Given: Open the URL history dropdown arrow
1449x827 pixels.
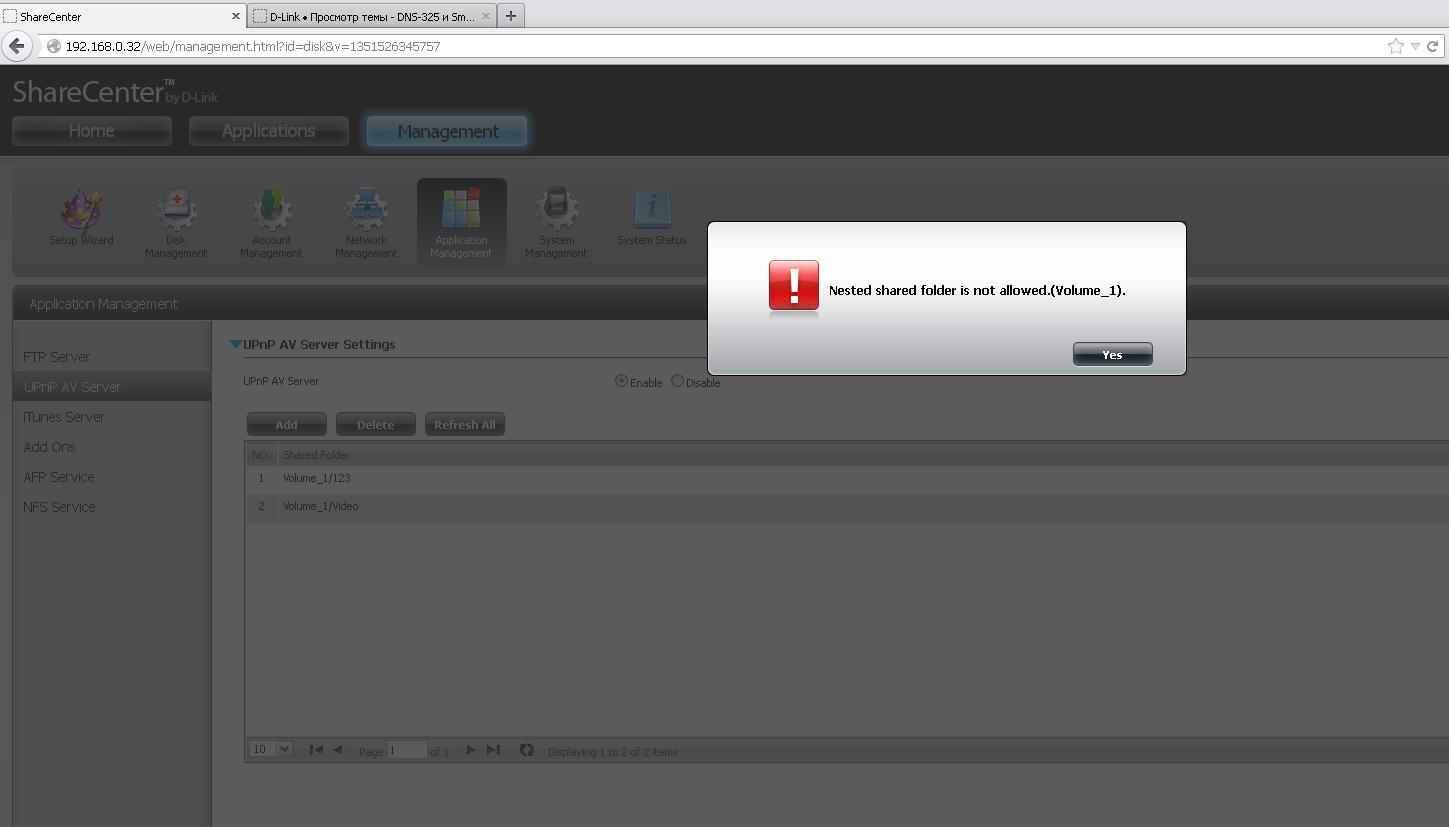Looking at the screenshot, I should pos(1415,46).
